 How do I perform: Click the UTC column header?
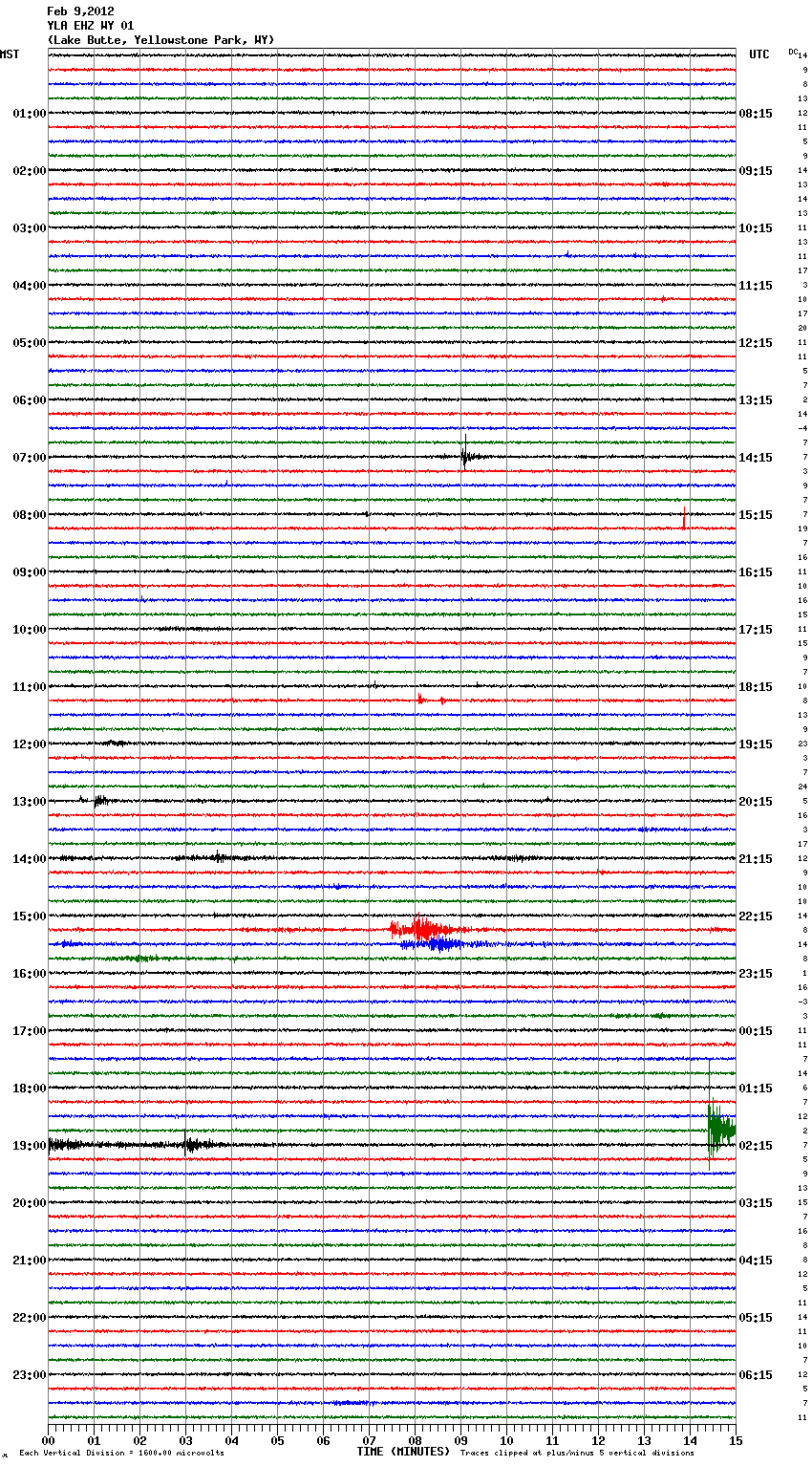coord(759,54)
